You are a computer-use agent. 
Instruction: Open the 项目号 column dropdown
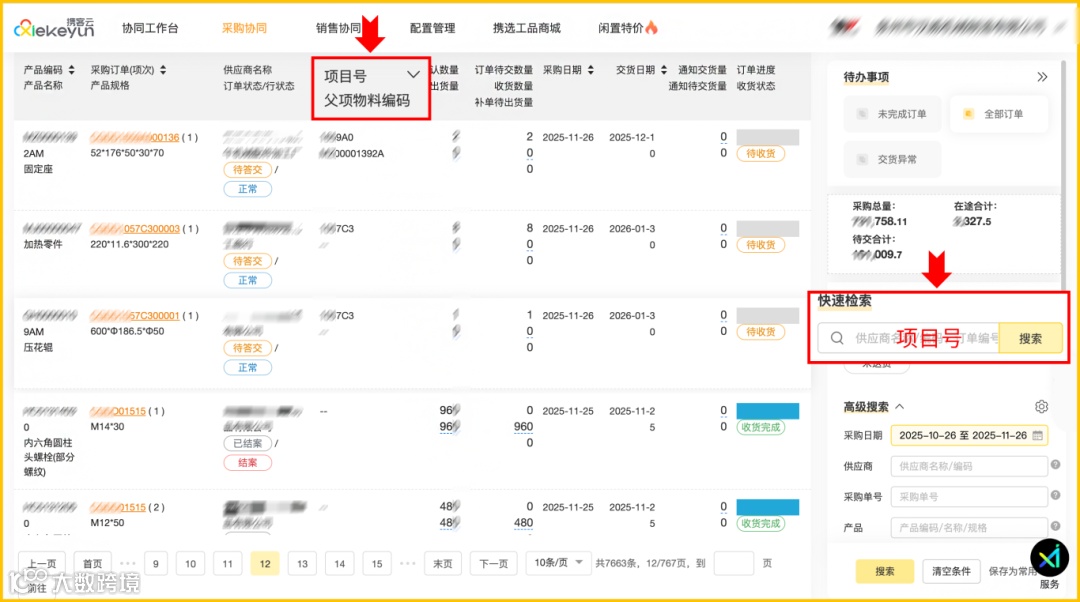click(412, 74)
